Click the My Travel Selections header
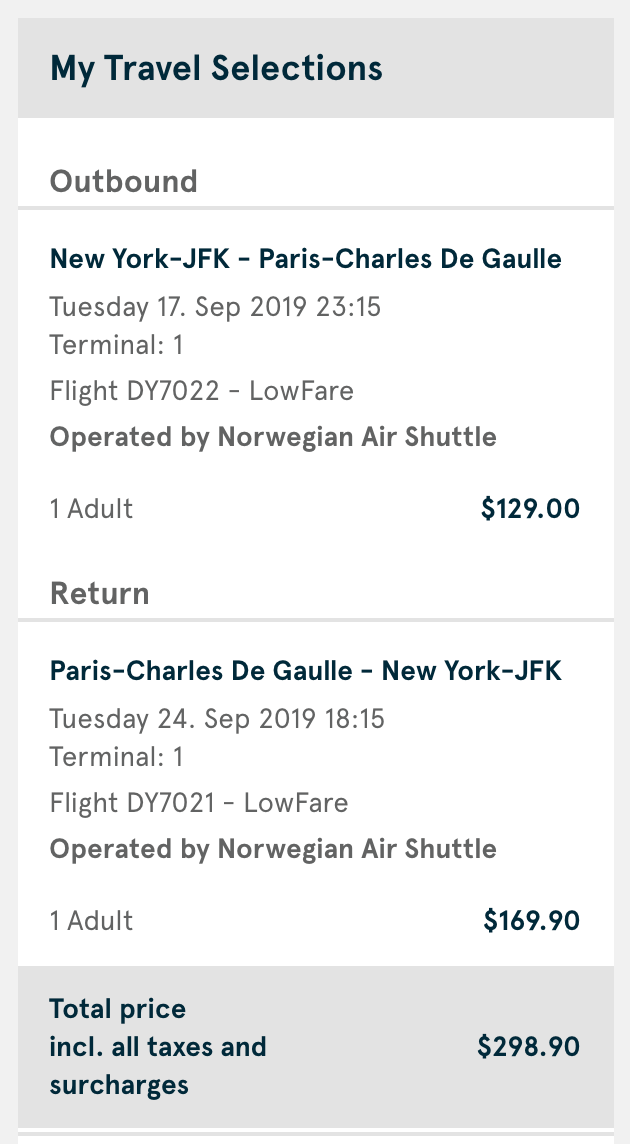Viewport: 630px width, 1144px height. coord(216,69)
